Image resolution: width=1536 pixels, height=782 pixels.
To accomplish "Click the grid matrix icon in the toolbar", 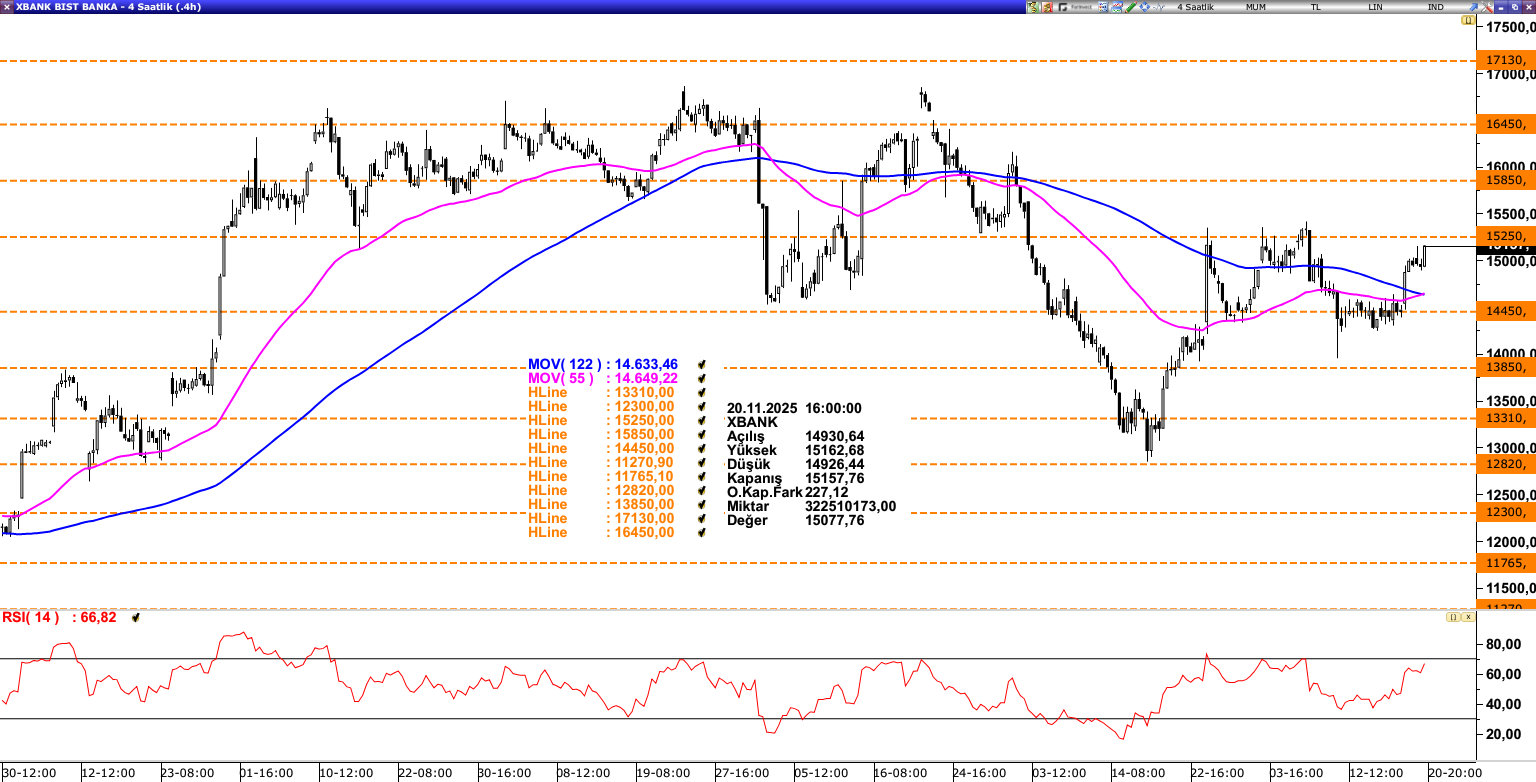I will 1103,6.
